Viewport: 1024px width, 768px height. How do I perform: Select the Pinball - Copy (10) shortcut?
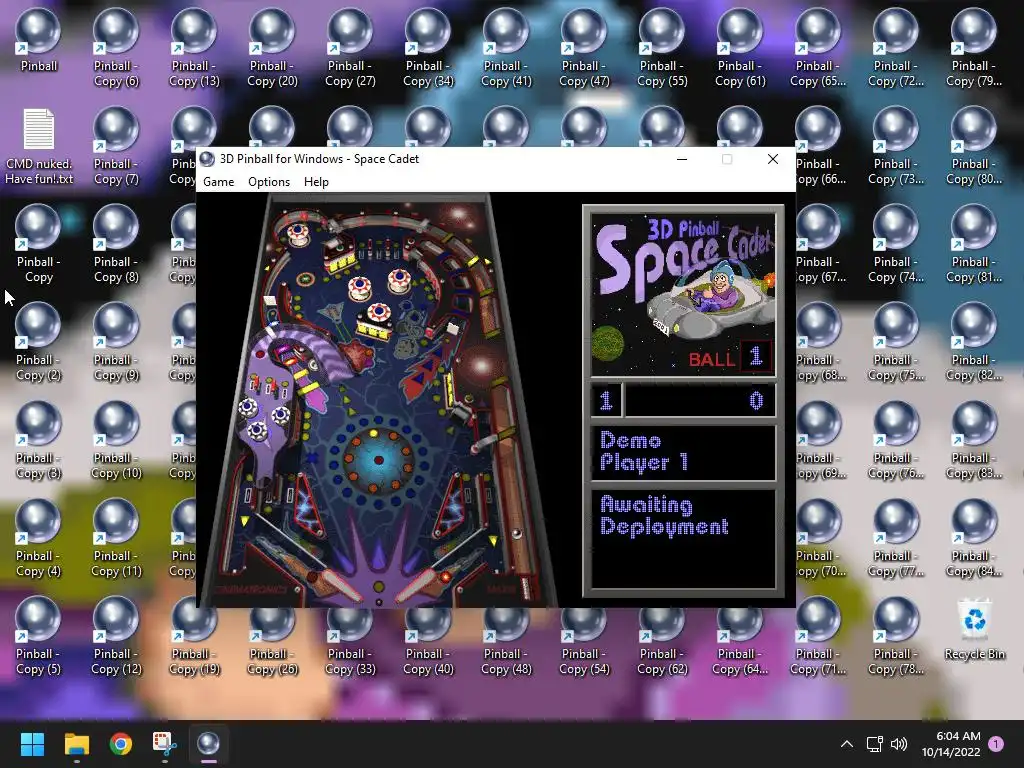point(116,440)
